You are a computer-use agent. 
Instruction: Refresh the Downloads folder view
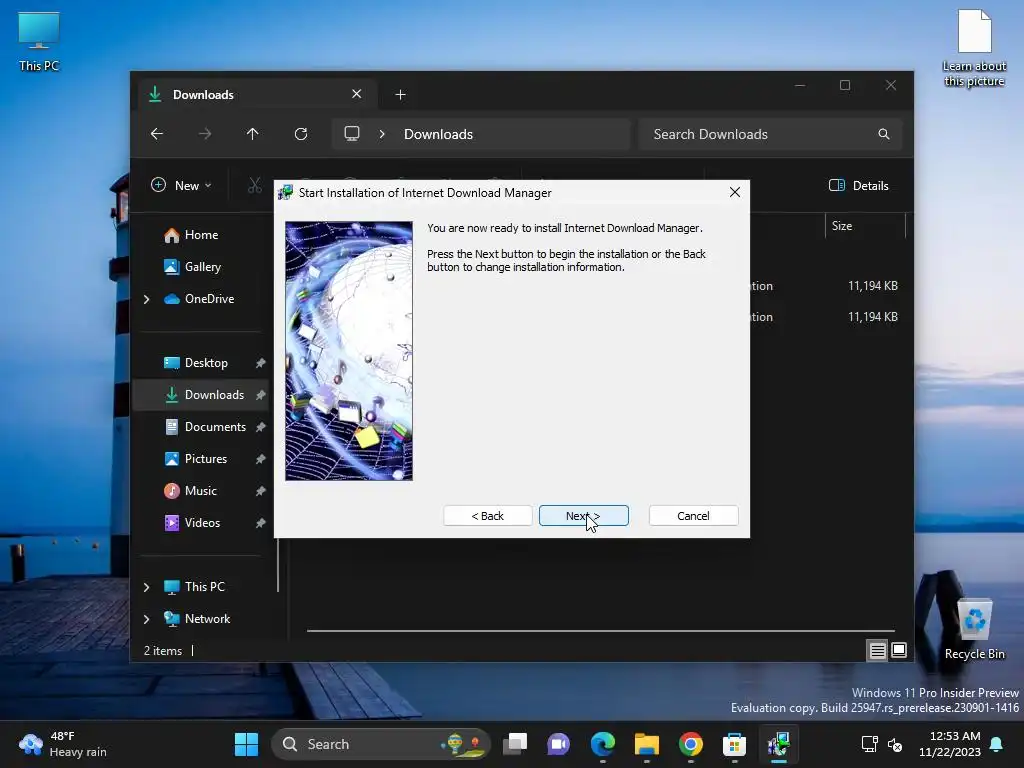pos(300,134)
